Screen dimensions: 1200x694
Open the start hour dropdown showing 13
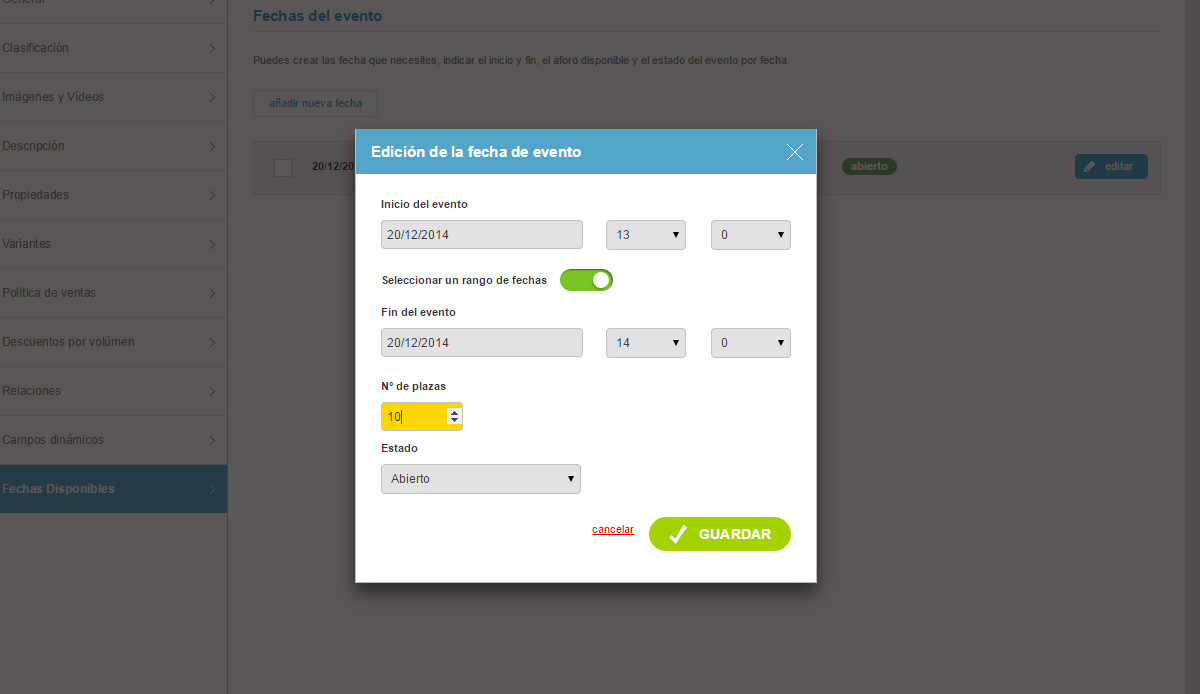[646, 235]
